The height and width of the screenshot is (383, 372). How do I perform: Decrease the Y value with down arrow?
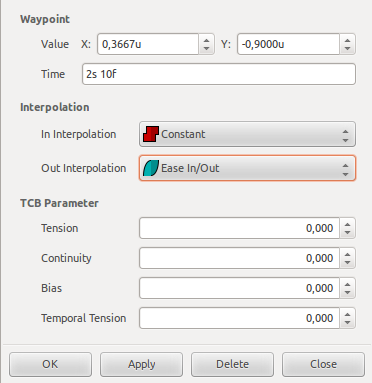point(347,49)
